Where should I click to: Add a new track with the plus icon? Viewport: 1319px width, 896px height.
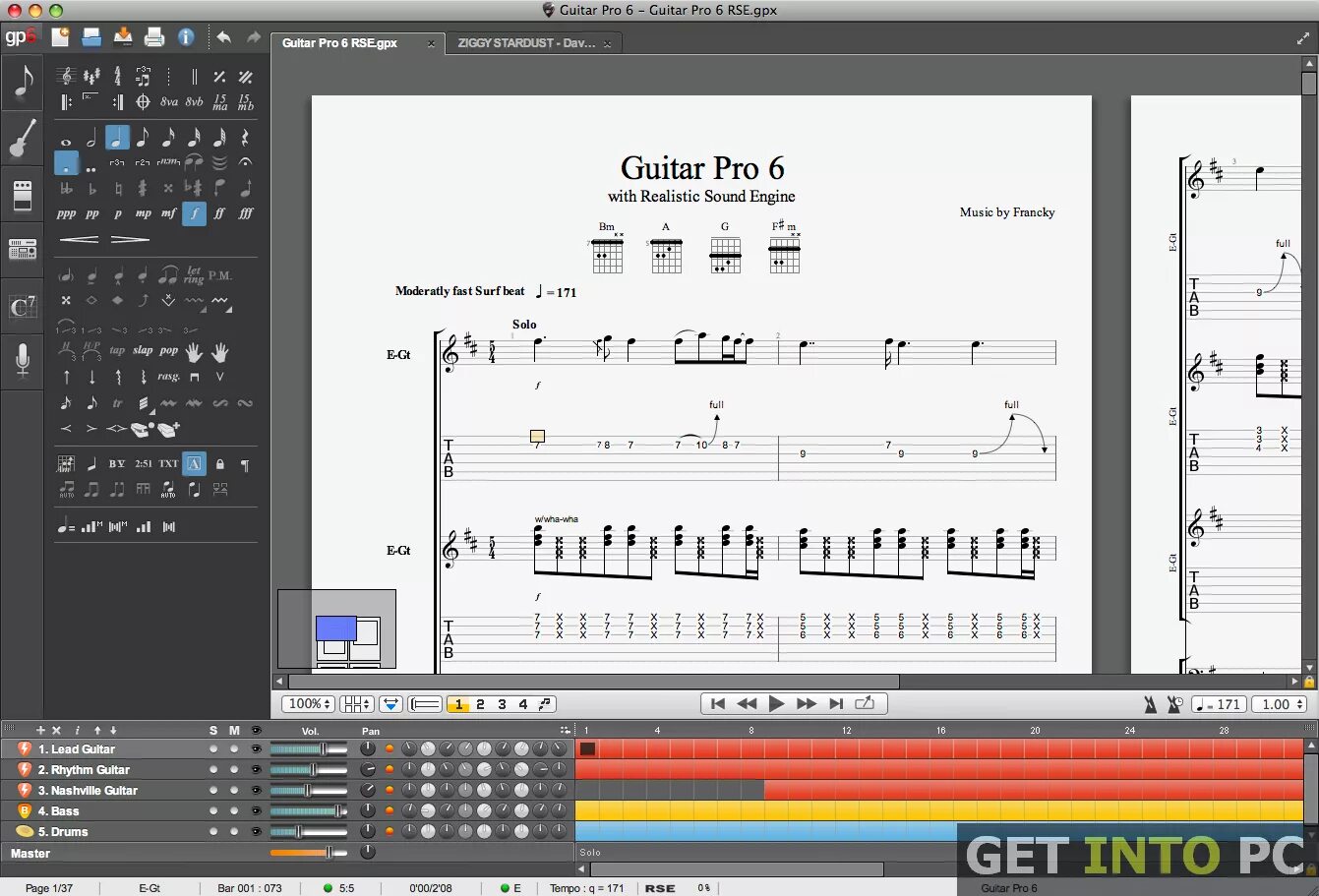coord(40,730)
